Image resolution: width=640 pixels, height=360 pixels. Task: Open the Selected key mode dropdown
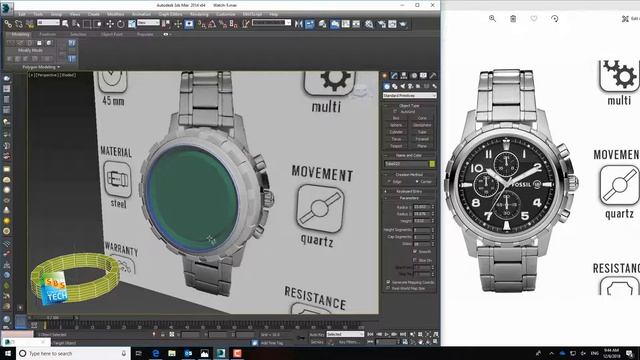[345, 334]
